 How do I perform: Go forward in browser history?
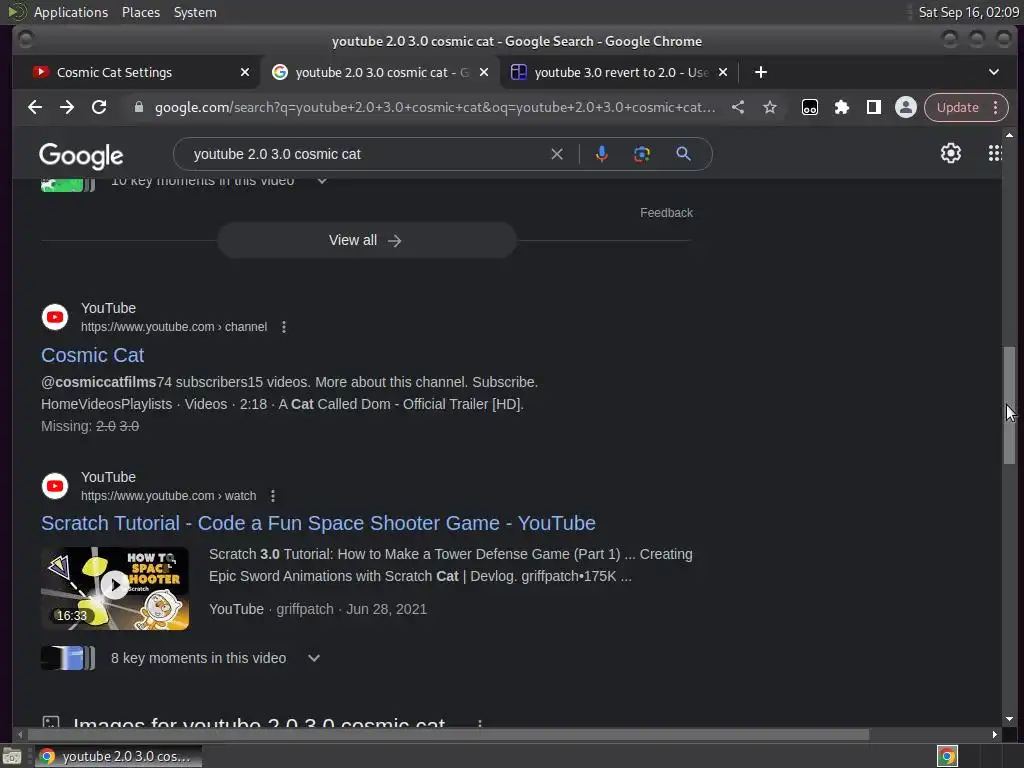(x=67, y=107)
